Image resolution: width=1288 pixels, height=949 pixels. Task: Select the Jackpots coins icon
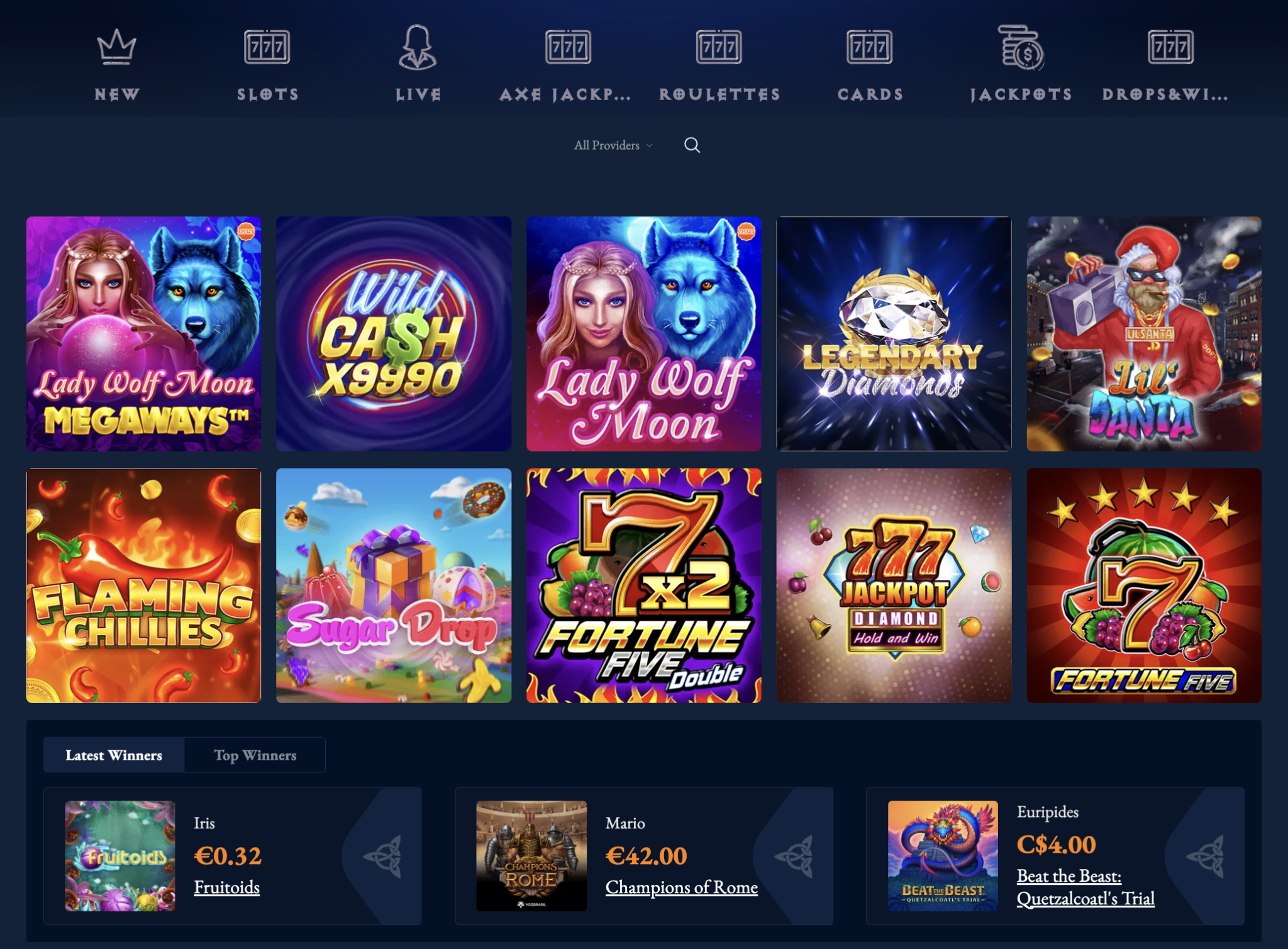click(1021, 47)
